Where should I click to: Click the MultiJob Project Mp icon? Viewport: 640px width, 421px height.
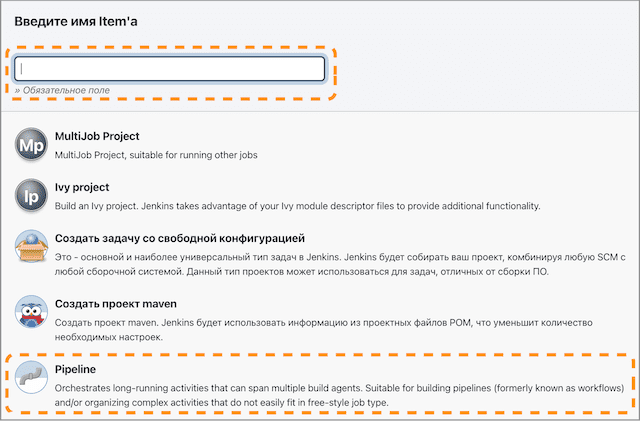[31, 146]
